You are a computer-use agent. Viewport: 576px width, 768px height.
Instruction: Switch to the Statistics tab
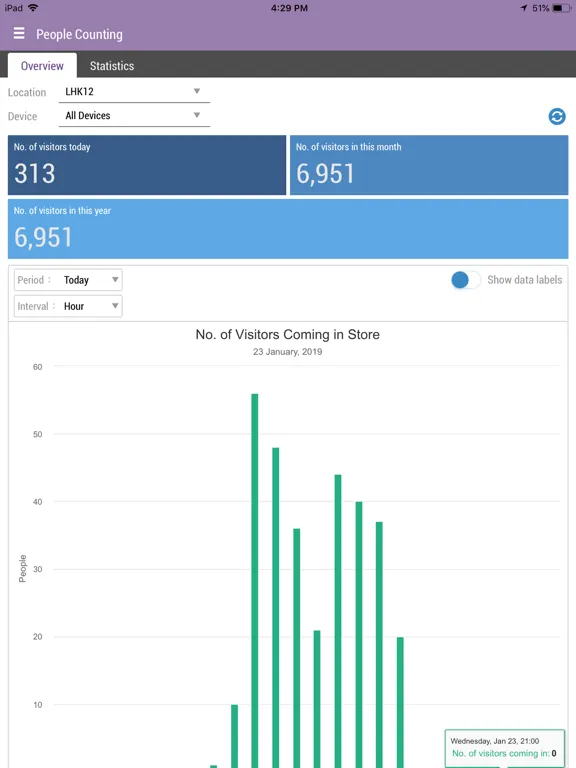112,66
